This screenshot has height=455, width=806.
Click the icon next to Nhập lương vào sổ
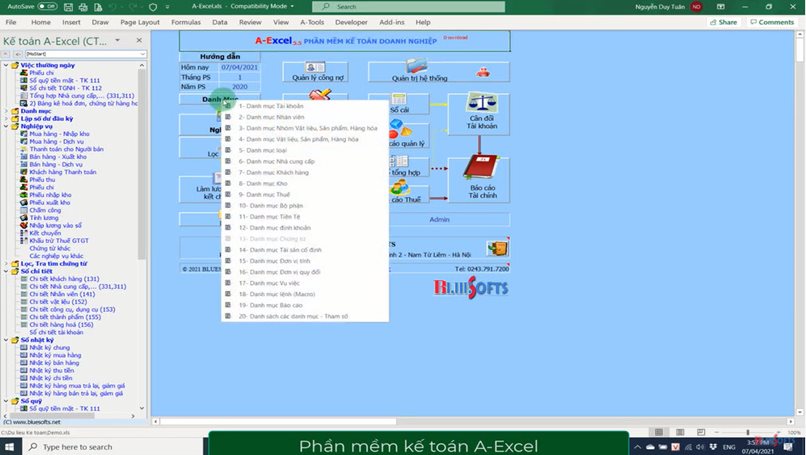click(x=24, y=225)
